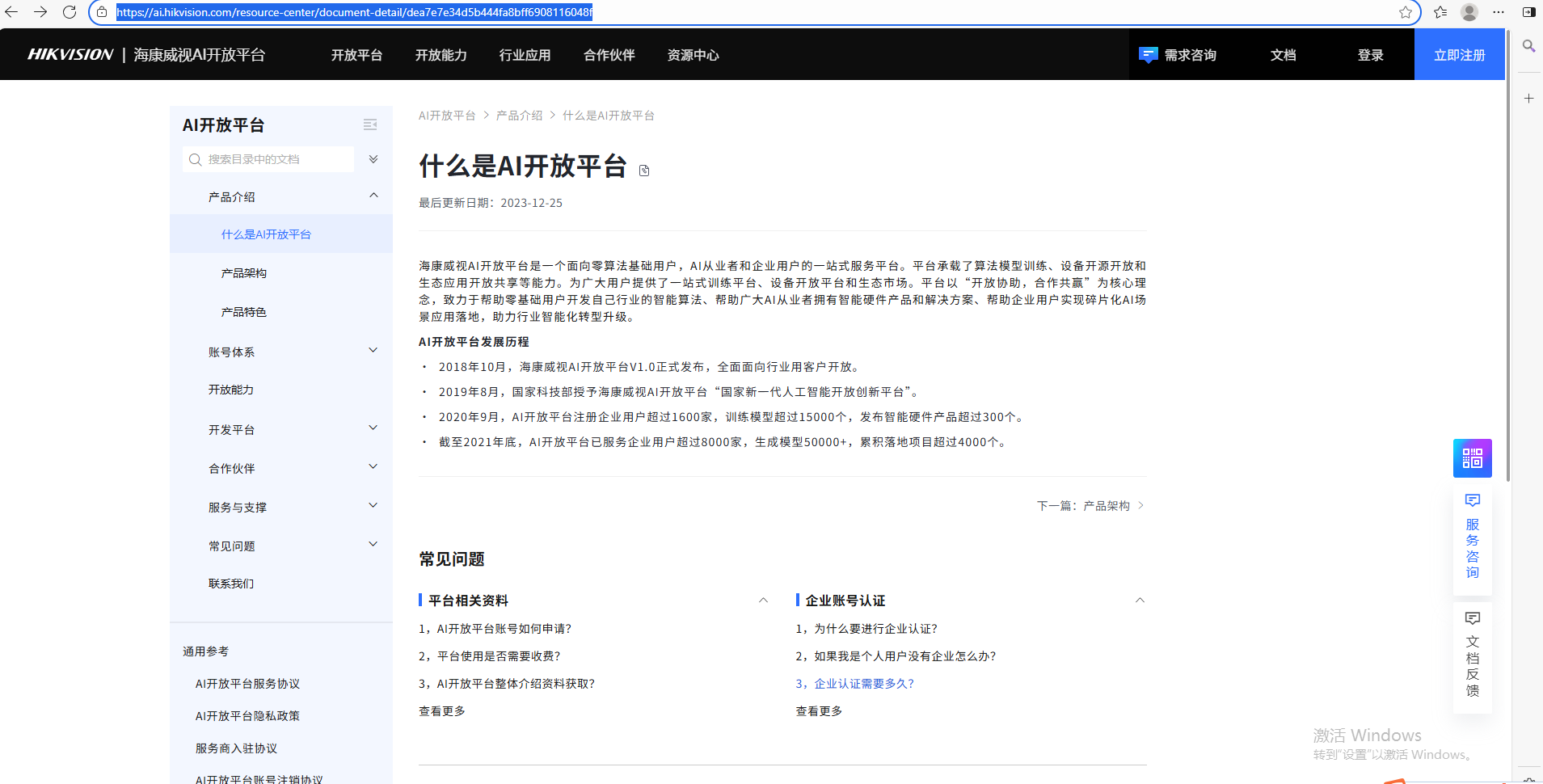Viewport: 1543px width, 784px height.
Task: Reload the page with the refresh icon
Action: click(x=70, y=12)
